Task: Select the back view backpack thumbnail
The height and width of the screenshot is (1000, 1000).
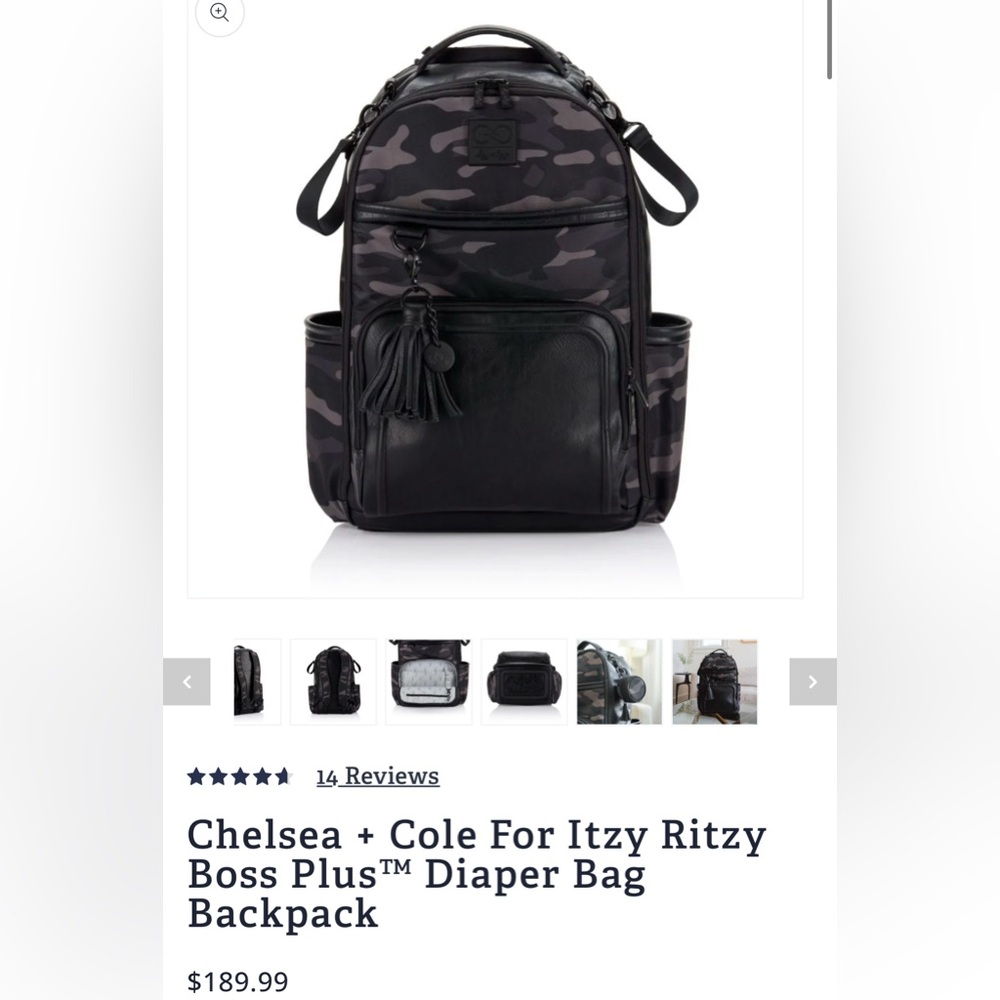Action: [333, 682]
